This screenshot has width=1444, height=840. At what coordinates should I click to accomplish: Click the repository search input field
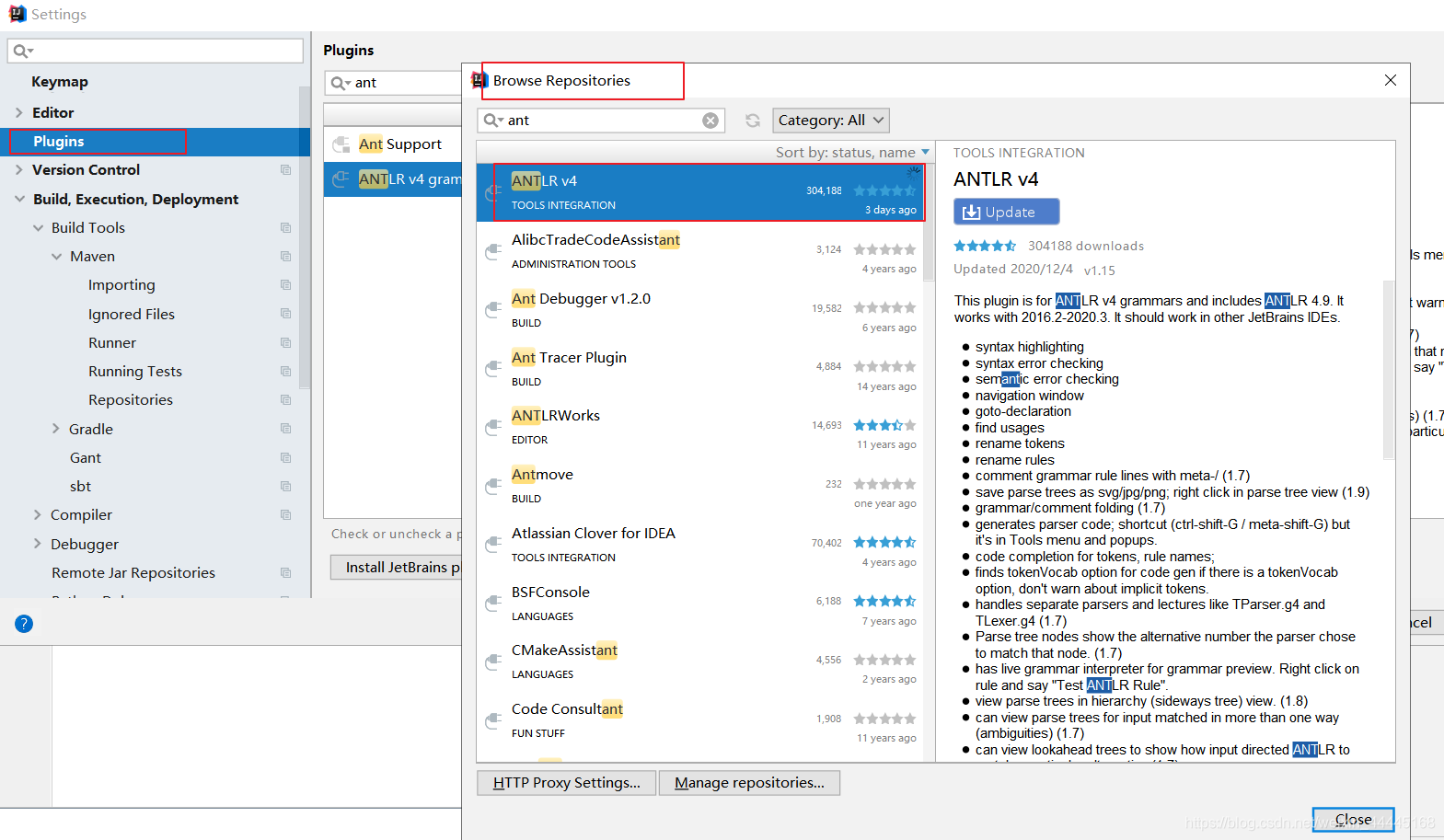603,121
